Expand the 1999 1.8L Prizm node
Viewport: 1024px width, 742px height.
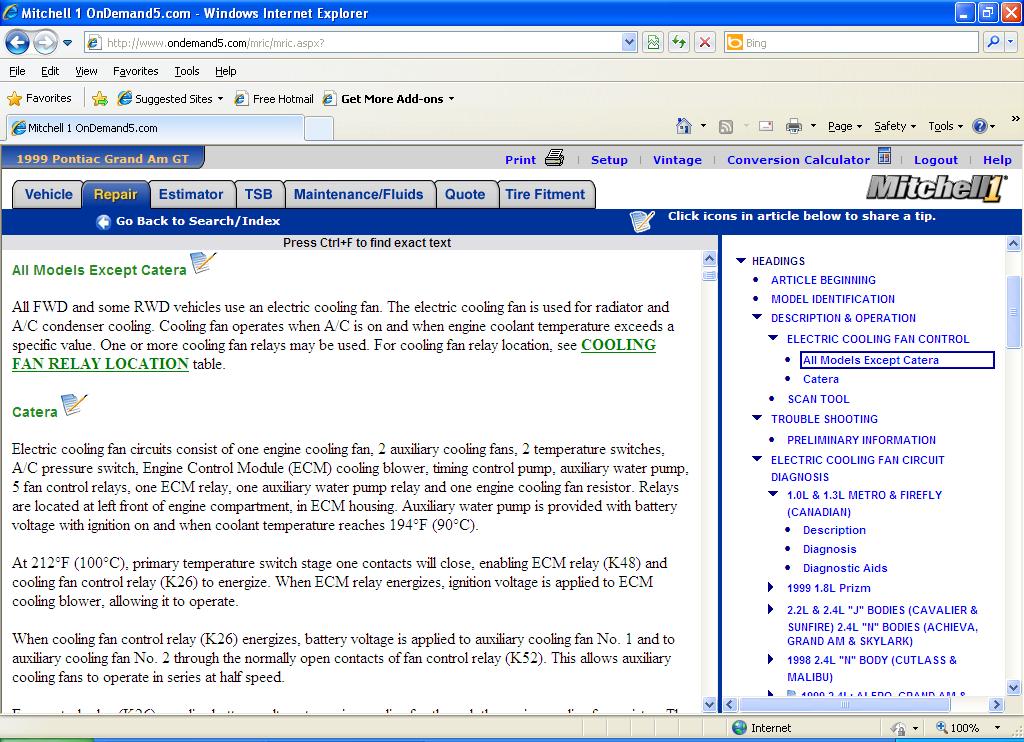[x=771, y=588]
